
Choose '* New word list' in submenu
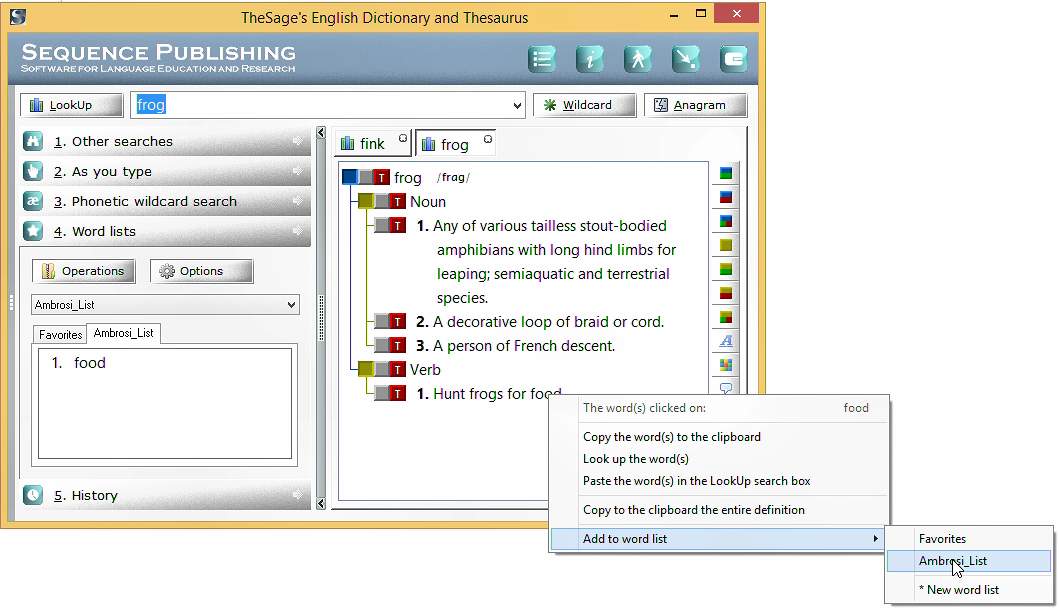pos(968,589)
